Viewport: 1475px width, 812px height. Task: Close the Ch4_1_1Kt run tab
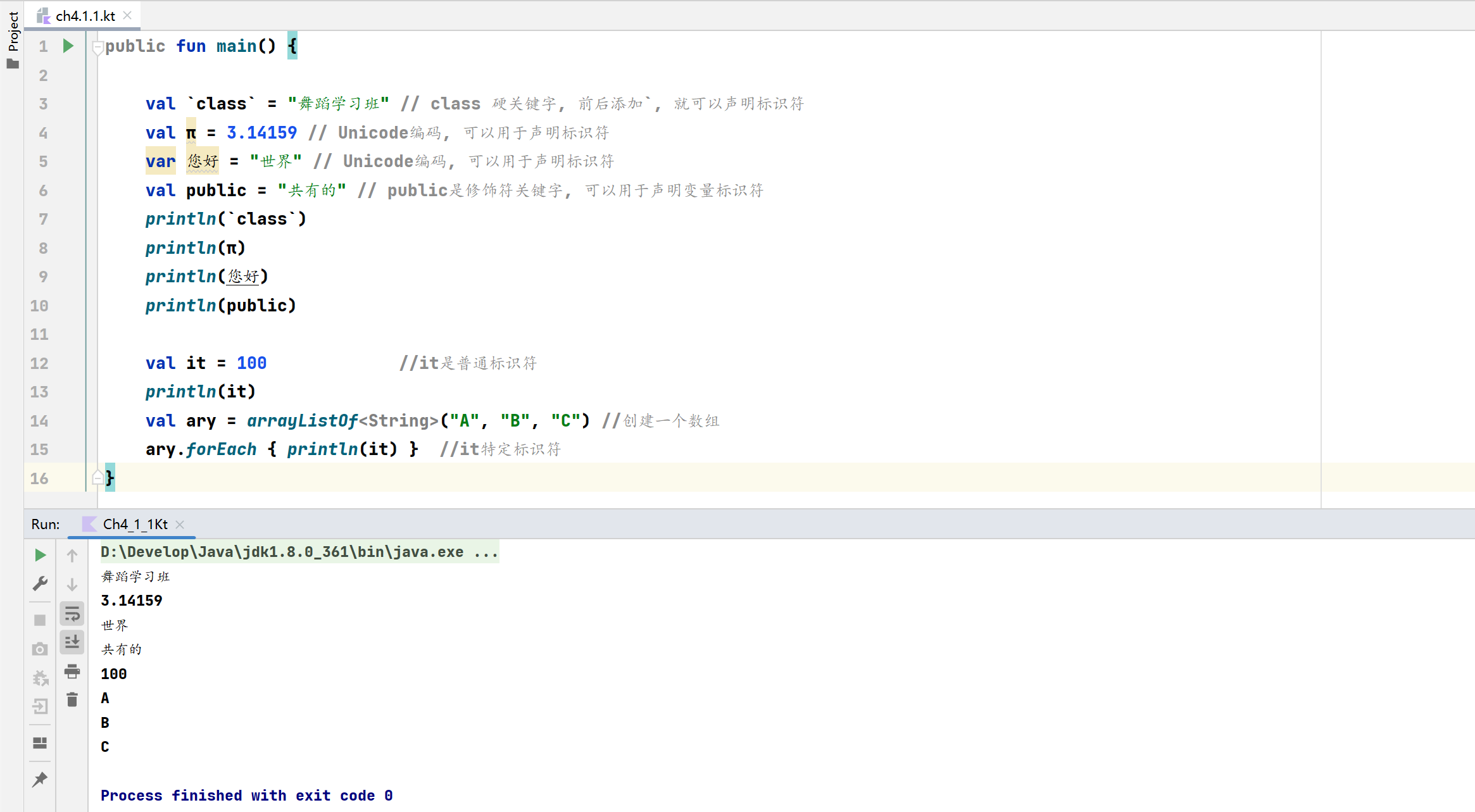180,524
